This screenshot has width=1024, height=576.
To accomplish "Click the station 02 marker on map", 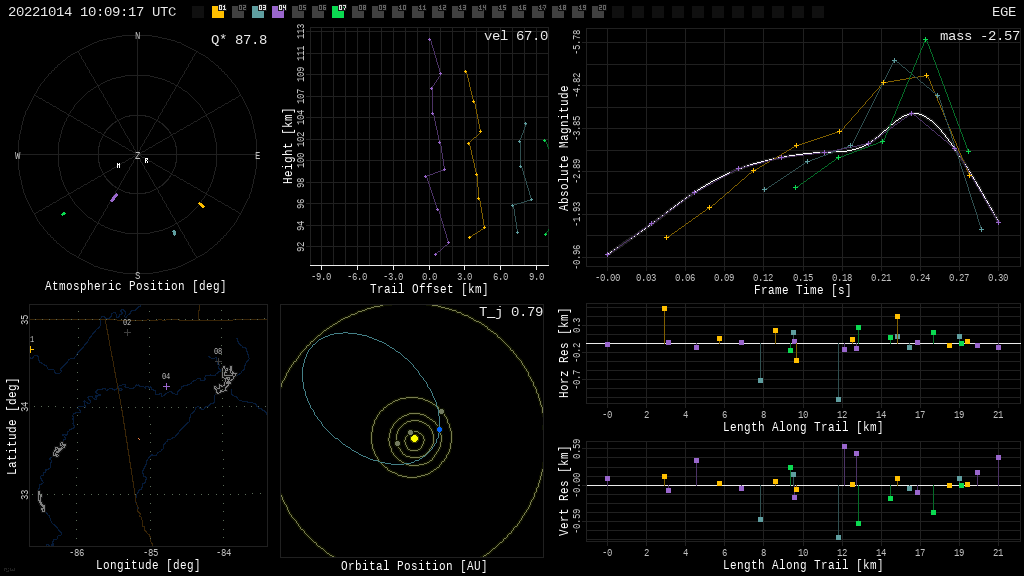I will (127, 332).
